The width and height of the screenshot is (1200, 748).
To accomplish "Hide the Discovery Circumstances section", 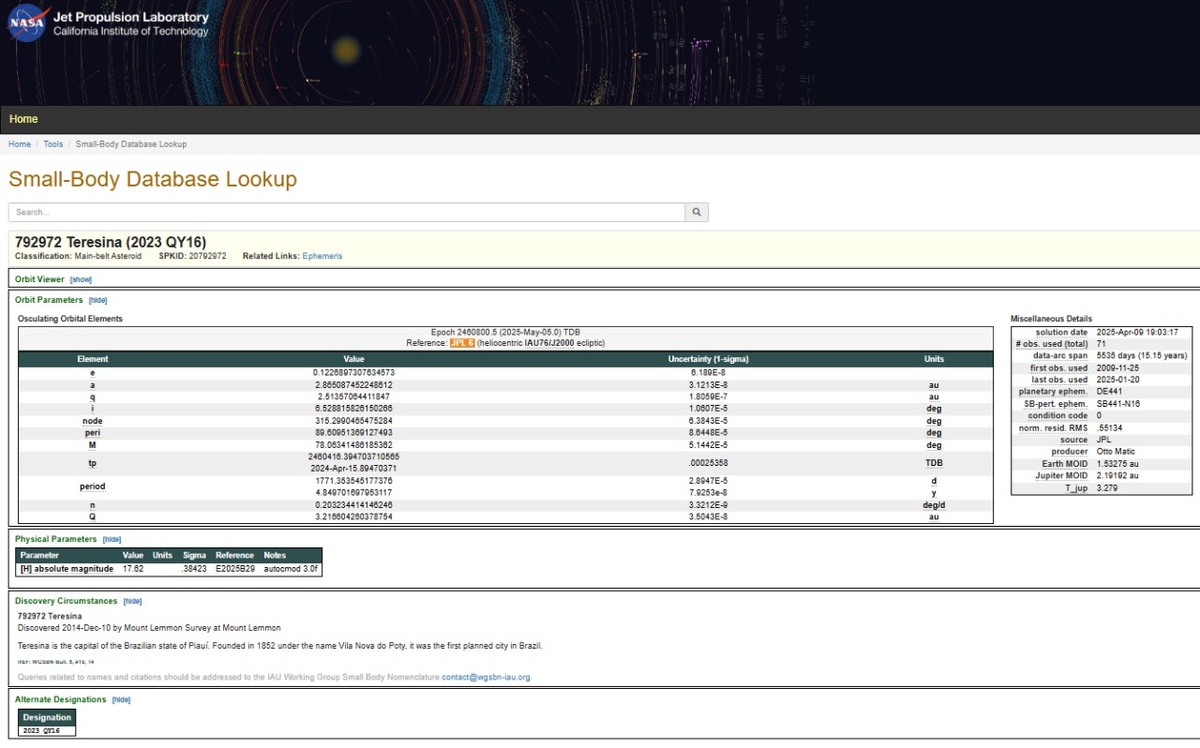I will 132,601.
